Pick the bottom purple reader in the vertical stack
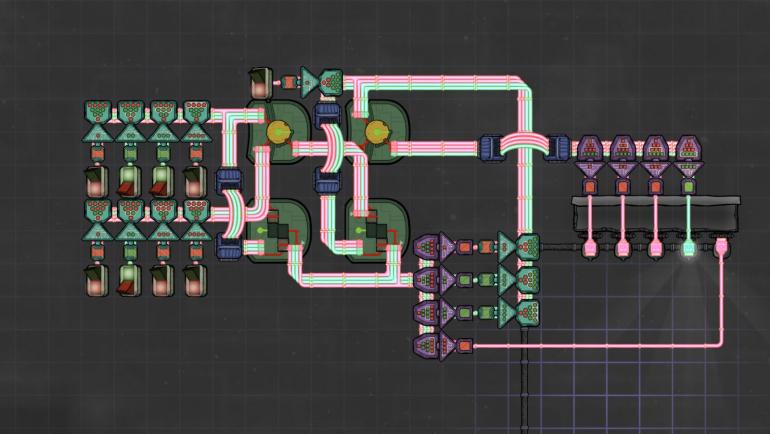 pyautogui.click(x=427, y=346)
